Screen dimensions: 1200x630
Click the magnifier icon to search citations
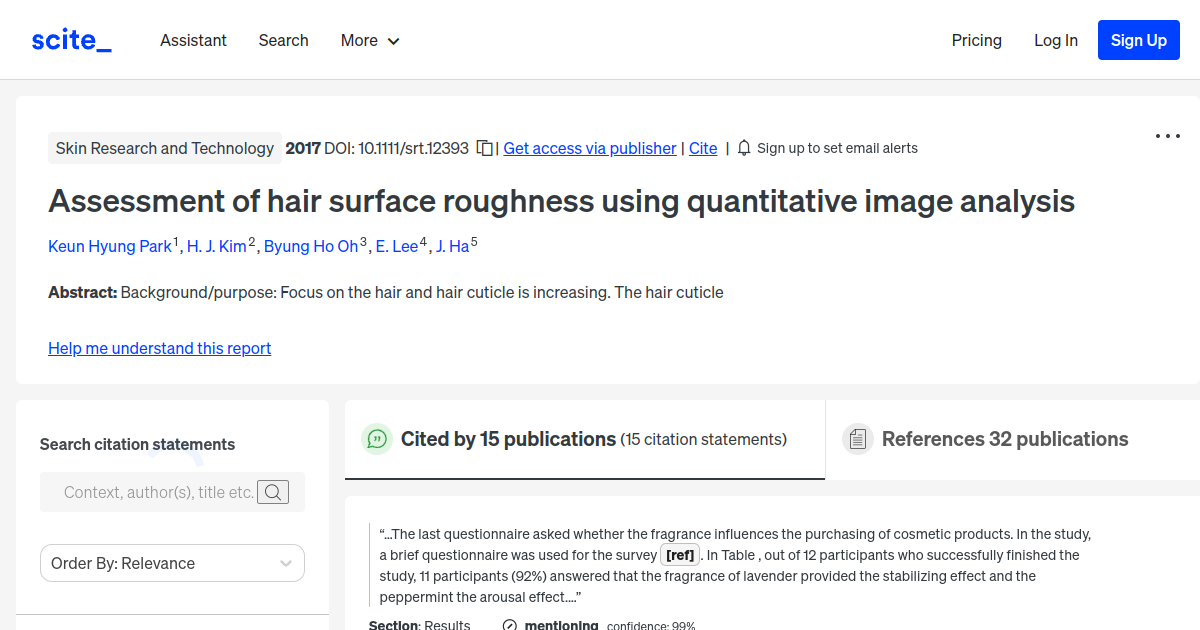click(273, 491)
